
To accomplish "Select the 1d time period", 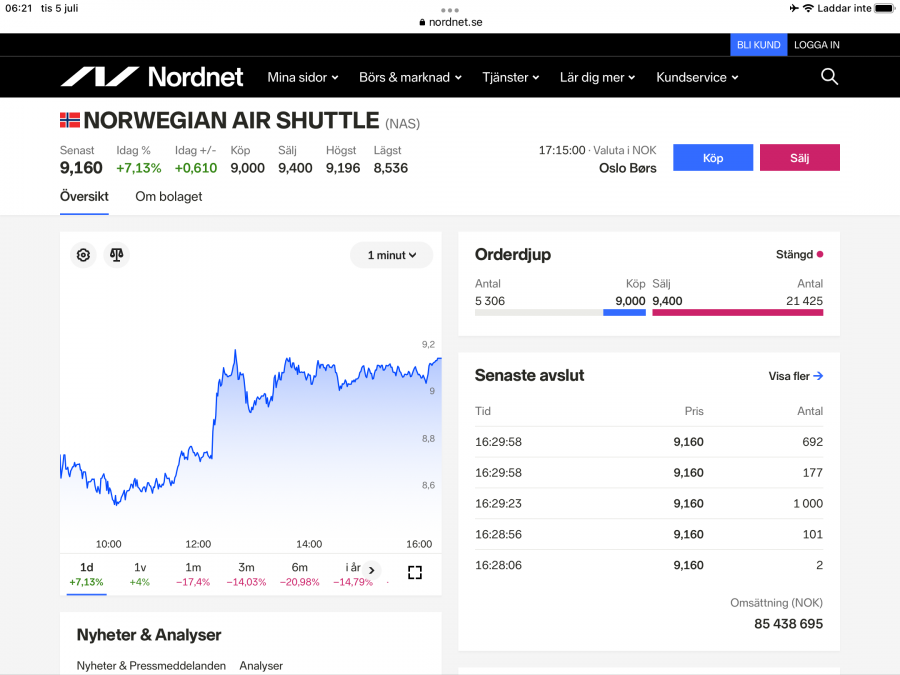I will point(86,574).
